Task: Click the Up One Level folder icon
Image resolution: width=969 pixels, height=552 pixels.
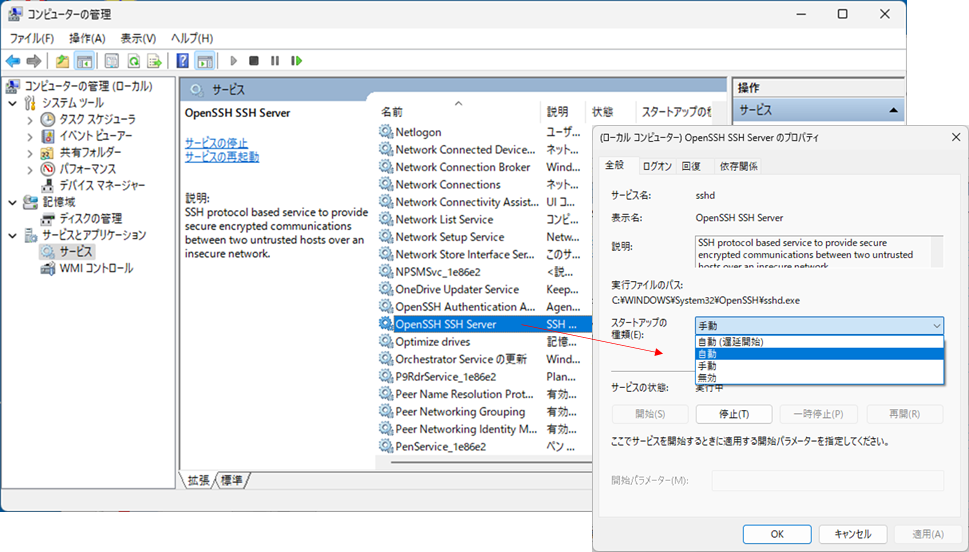Action: tap(63, 61)
